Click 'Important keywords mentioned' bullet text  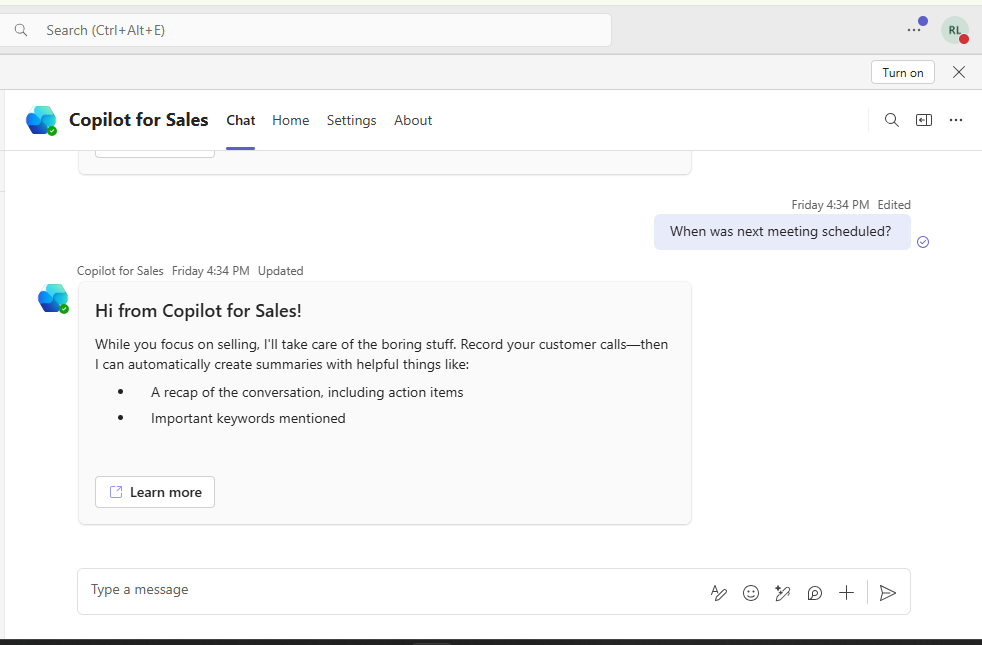click(x=248, y=418)
